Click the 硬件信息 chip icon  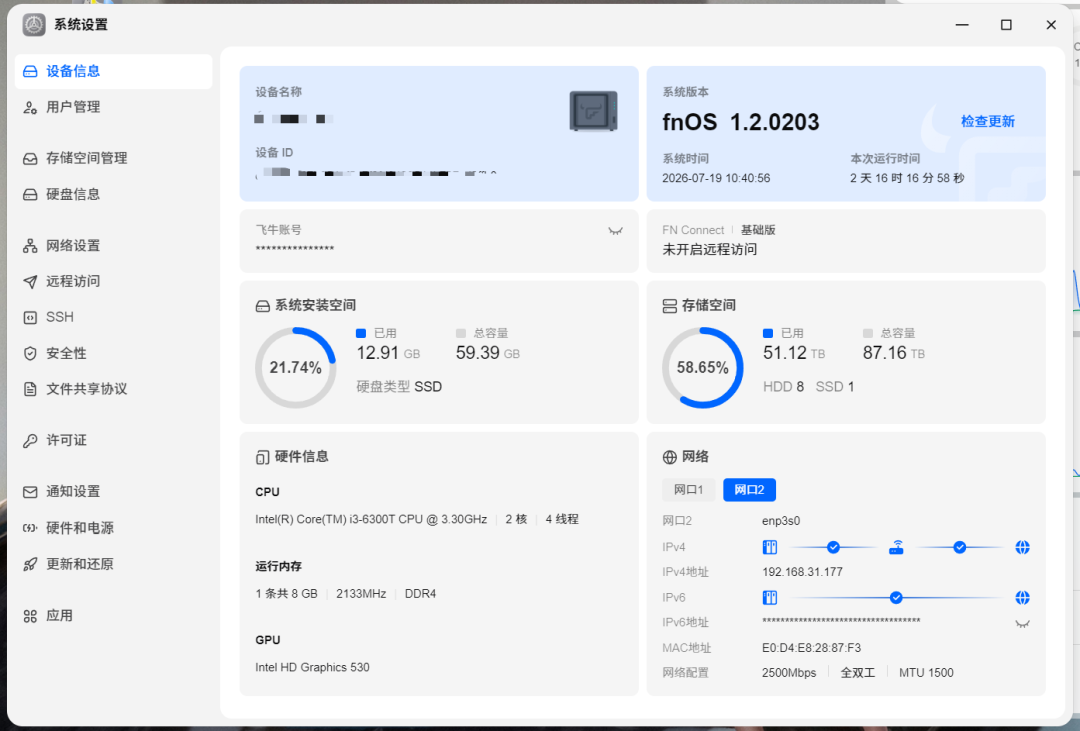(x=262, y=457)
